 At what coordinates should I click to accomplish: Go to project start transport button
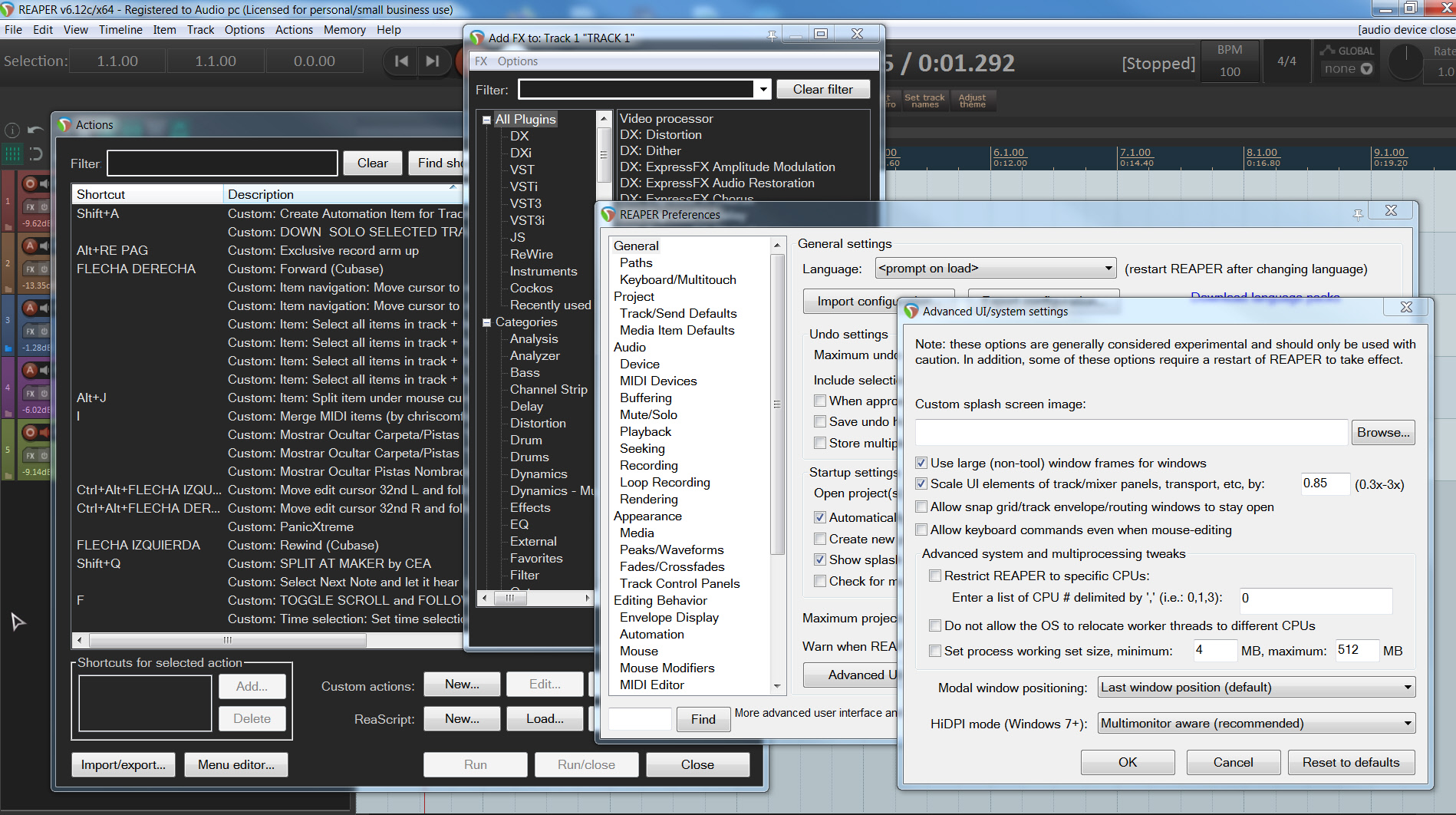tap(400, 61)
